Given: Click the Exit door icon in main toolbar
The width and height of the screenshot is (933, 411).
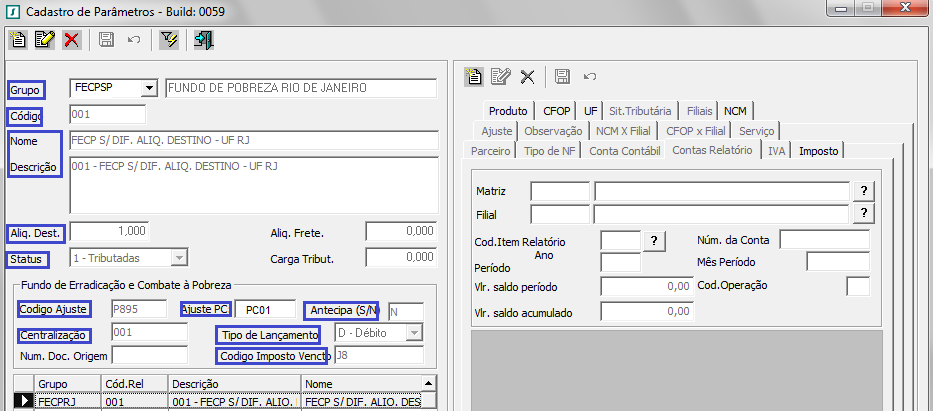Looking at the screenshot, I should point(204,40).
